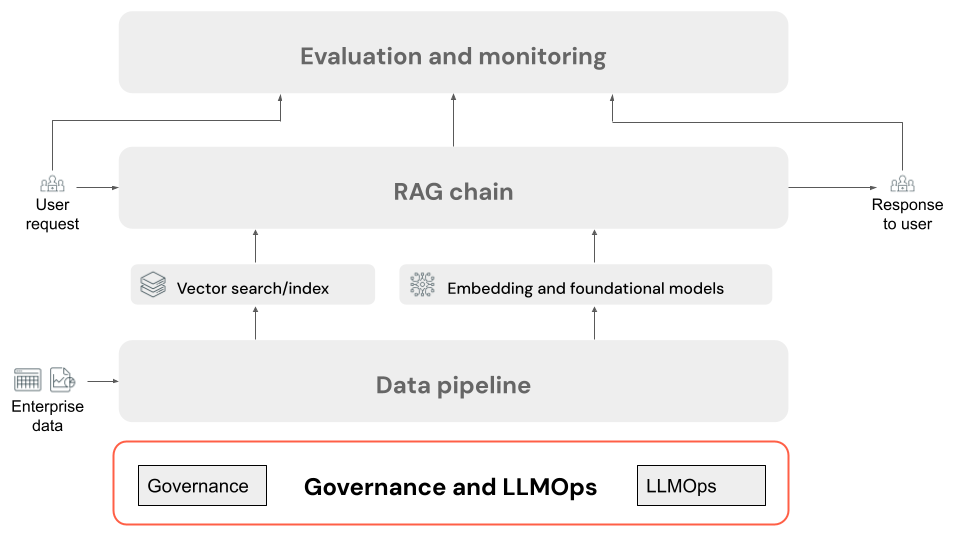Click the Response to user text label
The width and height of the screenshot is (960, 540).
pos(906,215)
